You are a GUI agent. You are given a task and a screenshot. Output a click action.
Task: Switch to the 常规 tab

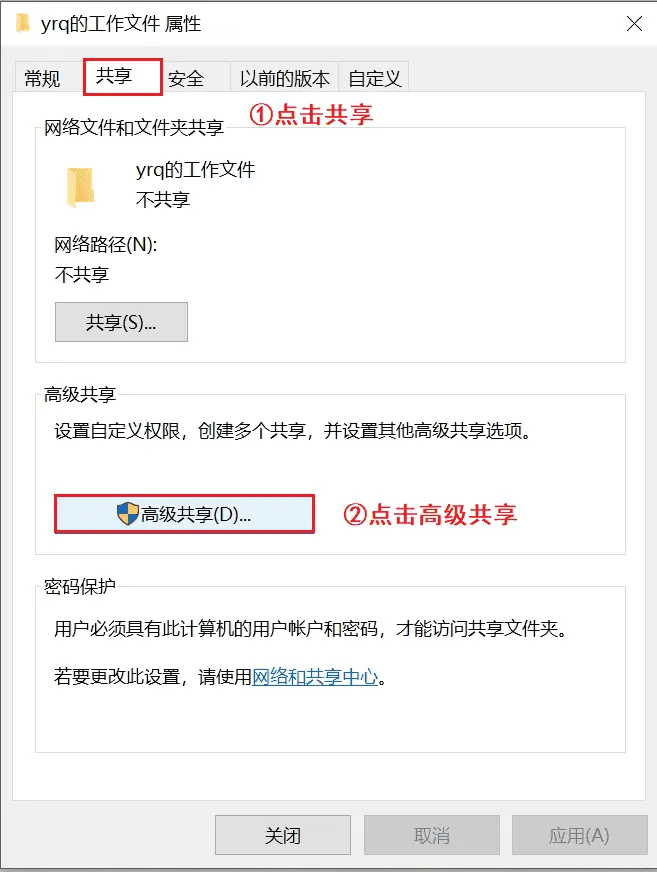click(42, 78)
